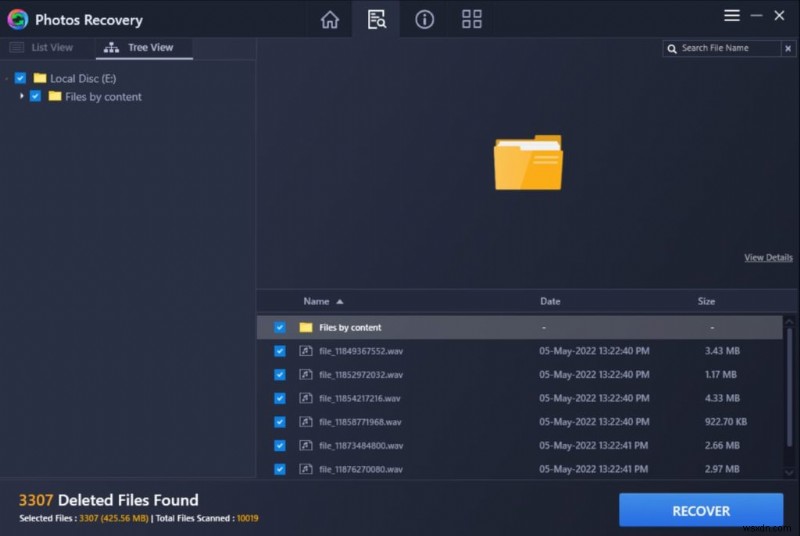Sort by Name column arrow
Viewport: 800px width, 536px height.
340,301
